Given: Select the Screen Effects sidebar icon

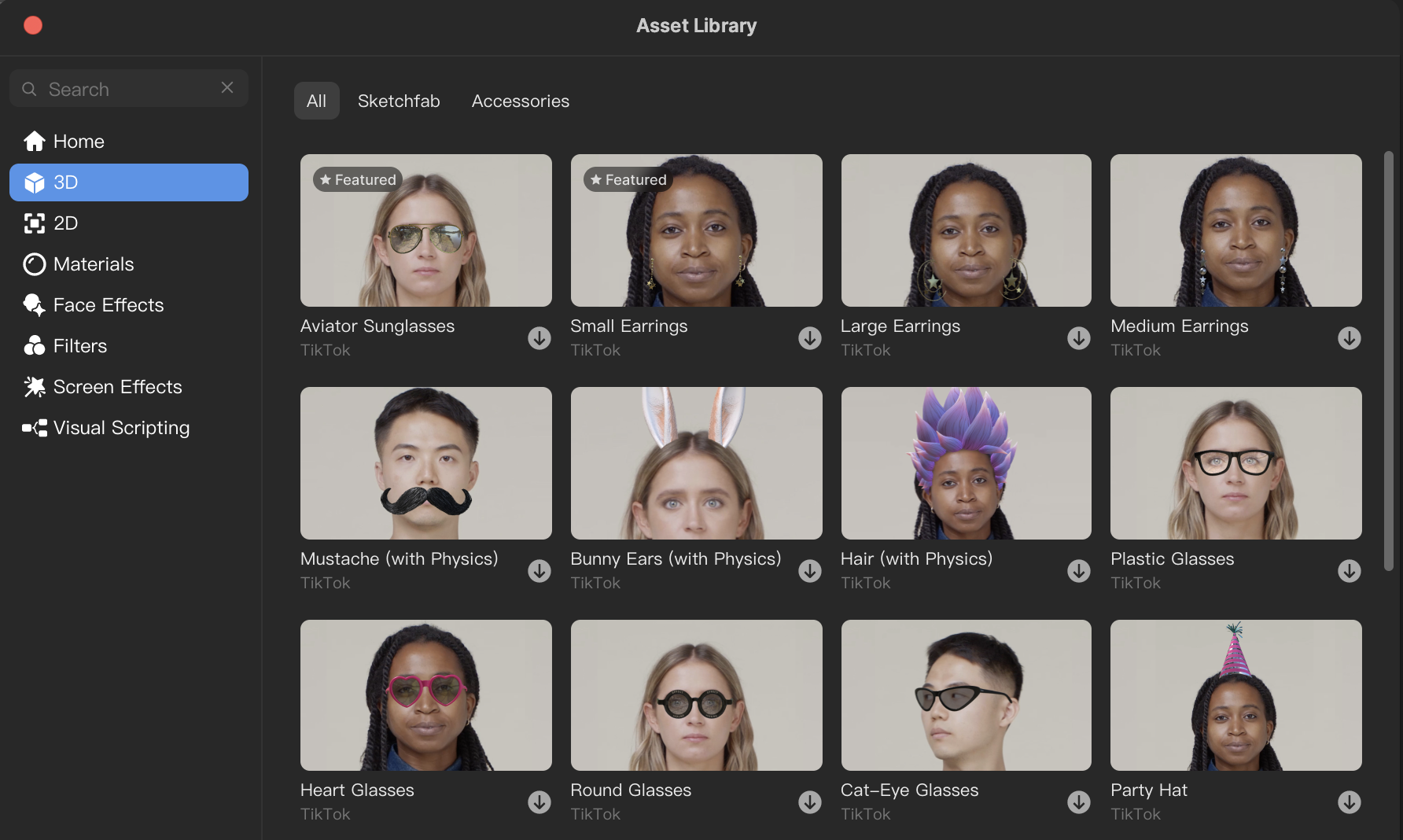Looking at the screenshot, I should 35,386.
